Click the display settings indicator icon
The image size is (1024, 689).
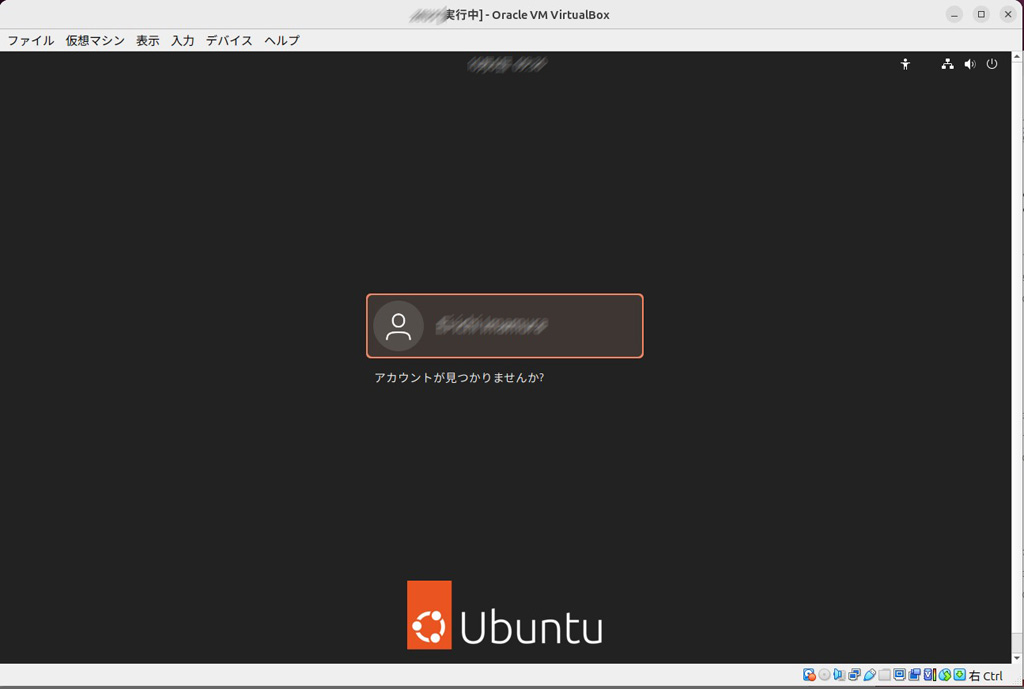click(x=899, y=675)
